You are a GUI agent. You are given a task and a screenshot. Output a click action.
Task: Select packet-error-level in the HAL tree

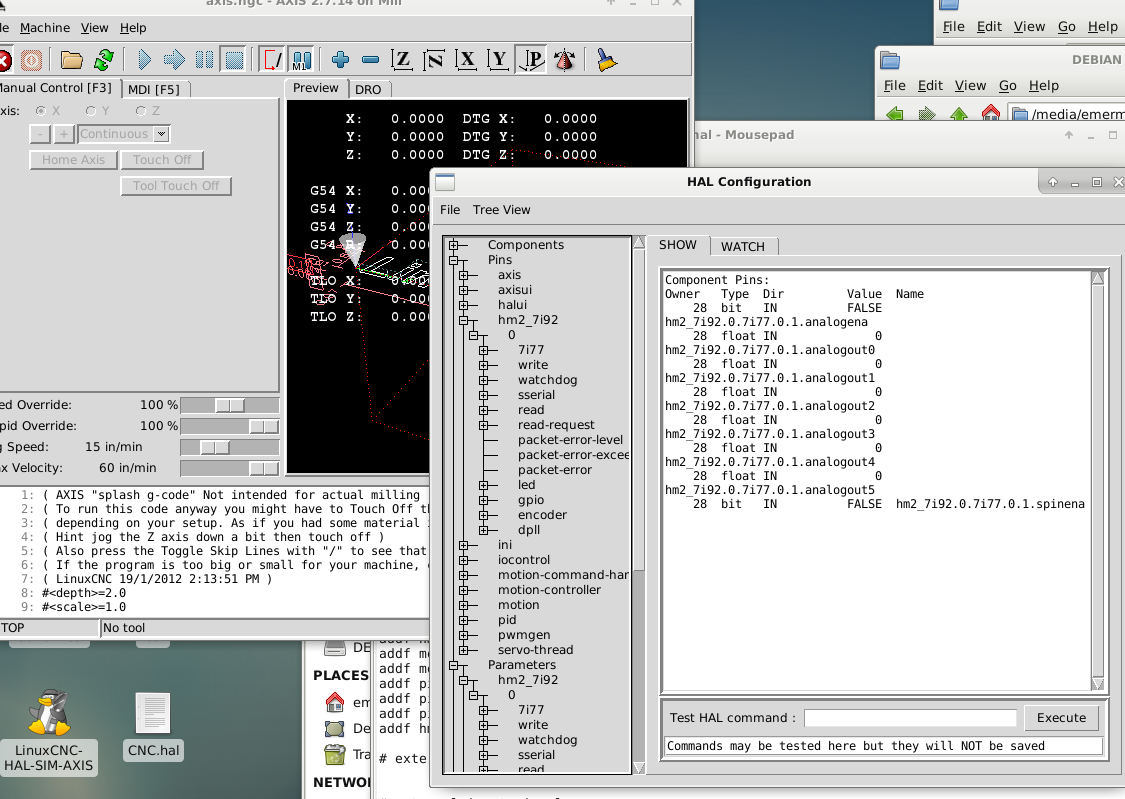[570, 440]
